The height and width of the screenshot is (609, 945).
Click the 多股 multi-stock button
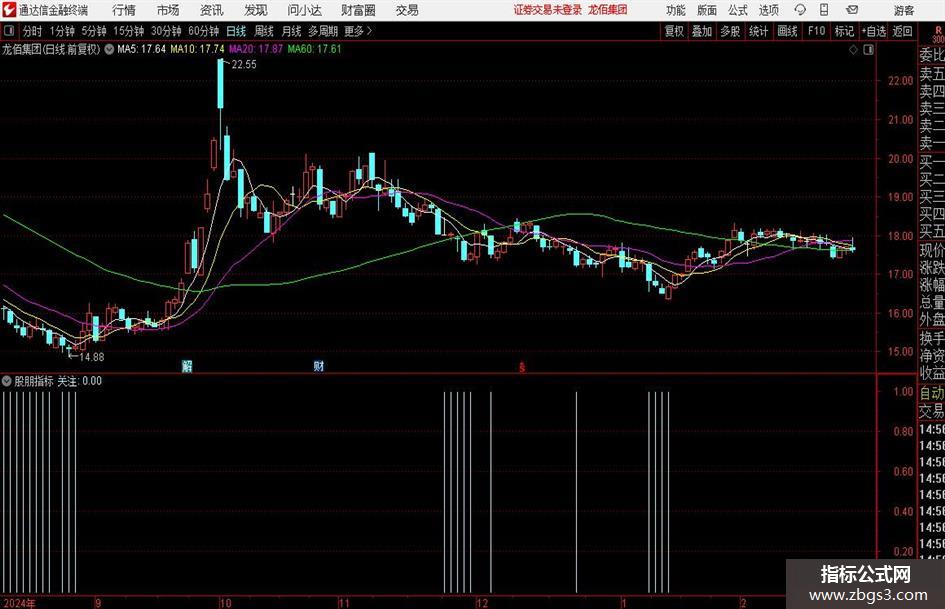(730, 31)
